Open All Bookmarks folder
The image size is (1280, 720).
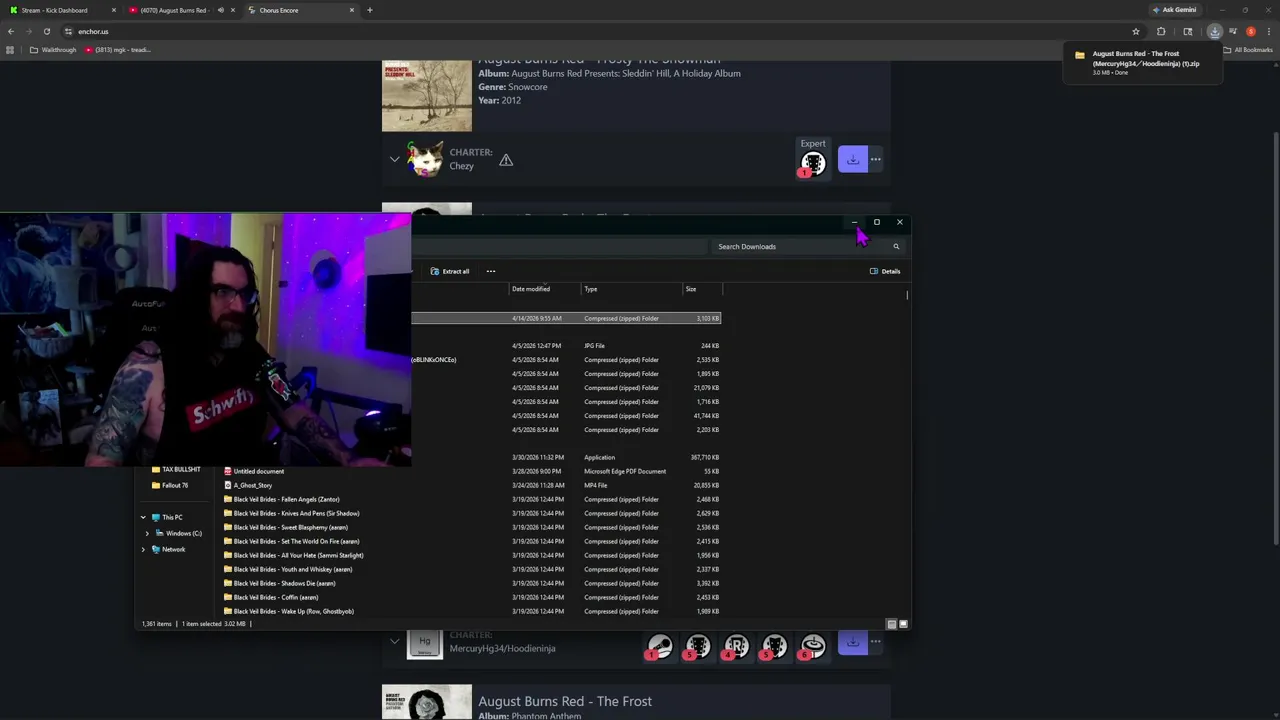click(1248, 50)
